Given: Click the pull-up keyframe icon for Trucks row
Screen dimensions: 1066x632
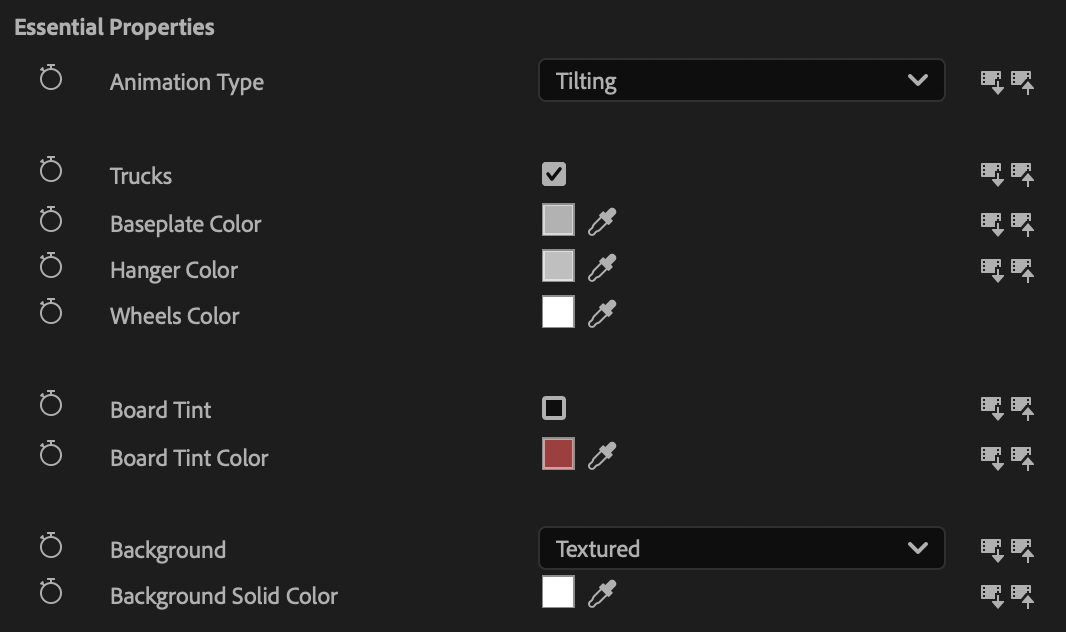Looking at the screenshot, I should click(x=1022, y=175).
